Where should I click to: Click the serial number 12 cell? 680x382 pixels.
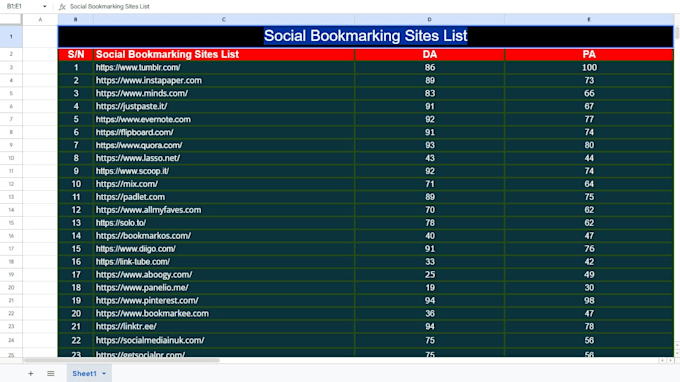pyautogui.click(x=76, y=210)
